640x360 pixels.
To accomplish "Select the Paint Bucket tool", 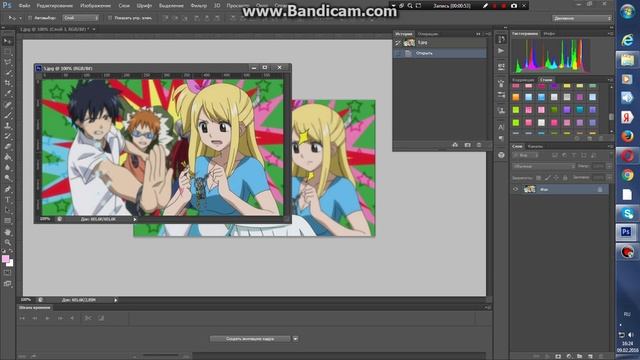I will pyautogui.click(x=7, y=157).
